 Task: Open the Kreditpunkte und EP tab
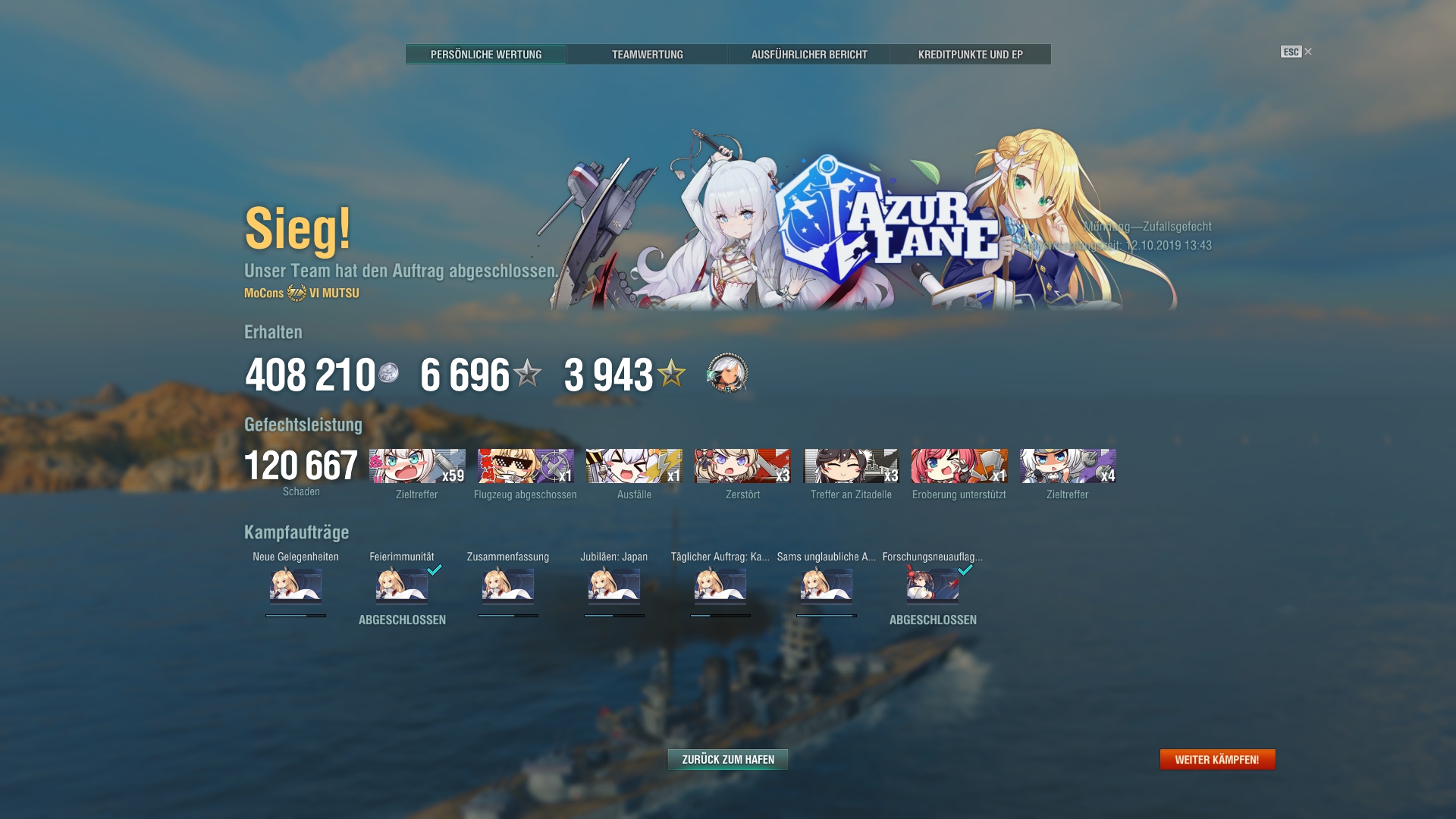[x=971, y=55]
